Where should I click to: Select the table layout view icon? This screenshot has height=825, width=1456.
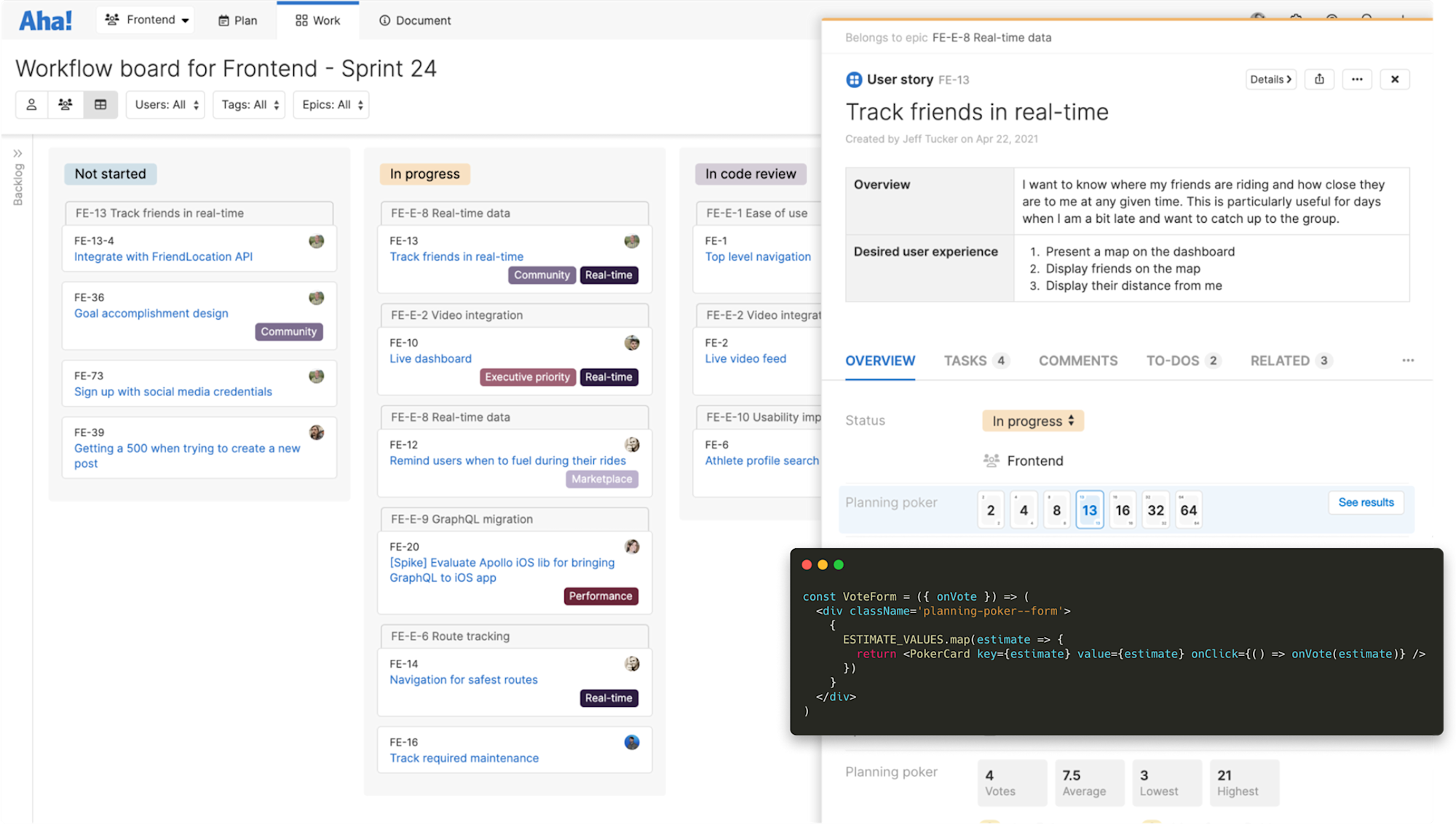click(100, 104)
